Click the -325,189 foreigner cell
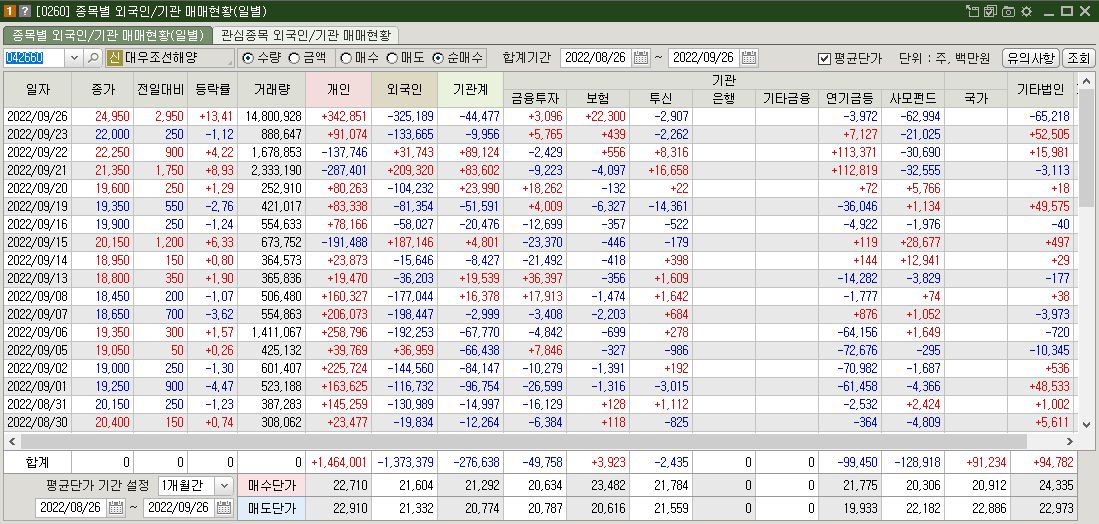Viewport: 1099px width, 524px height. [x=403, y=116]
